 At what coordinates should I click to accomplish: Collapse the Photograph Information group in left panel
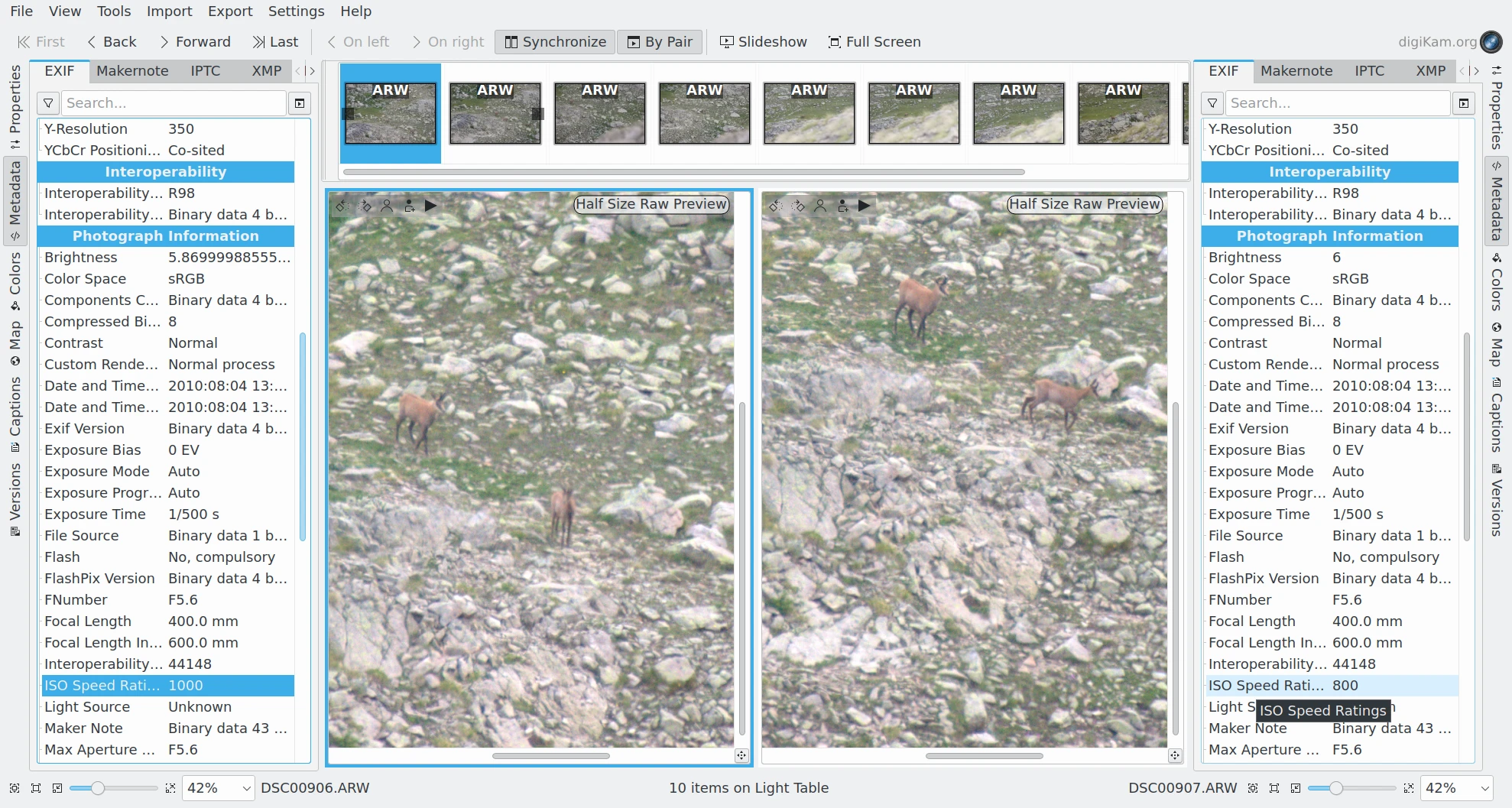(x=165, y=236)
